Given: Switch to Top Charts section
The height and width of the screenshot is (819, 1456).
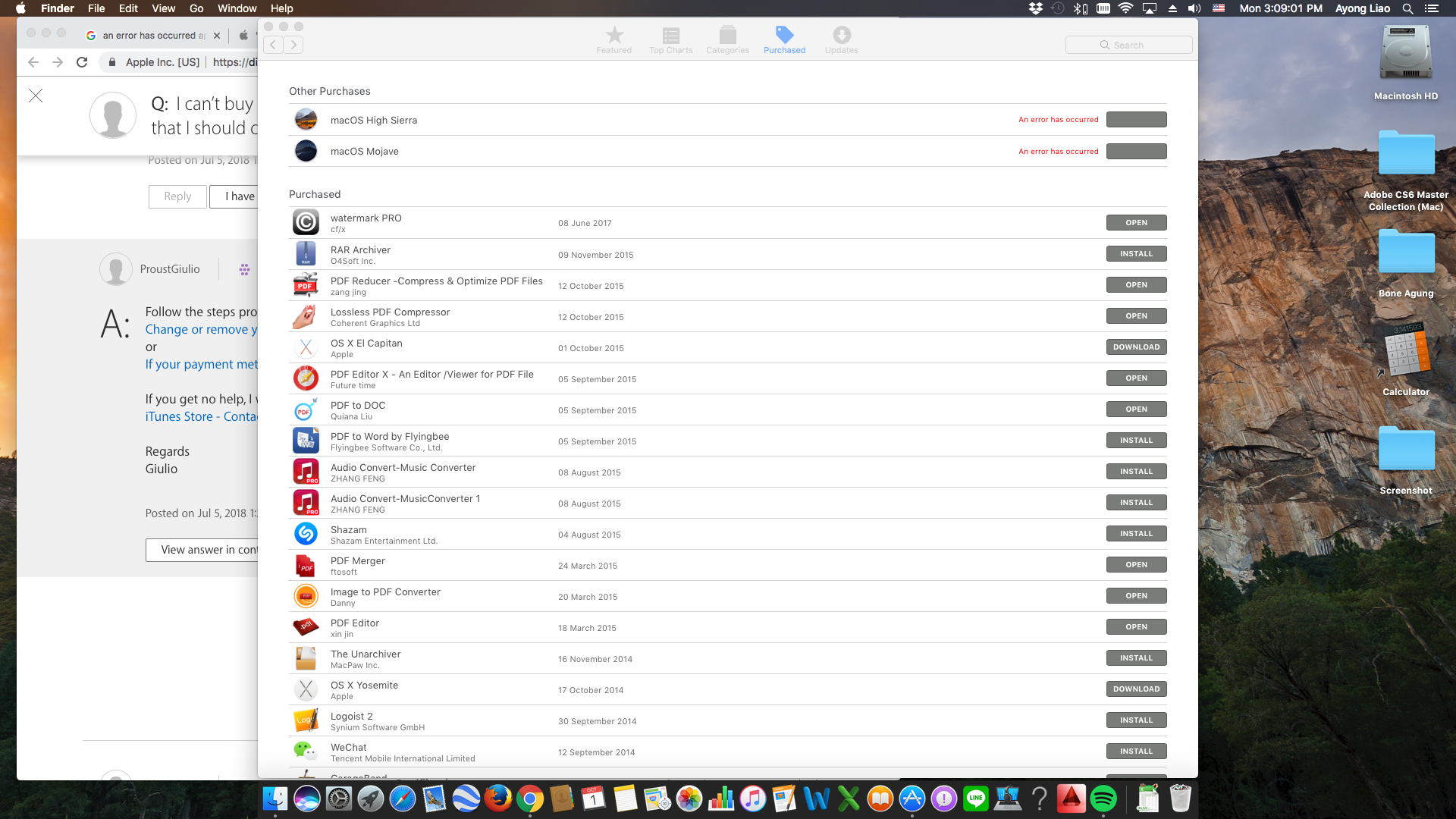Looking at the screenshot, I should pyautogui.click(x=670, y=40).
